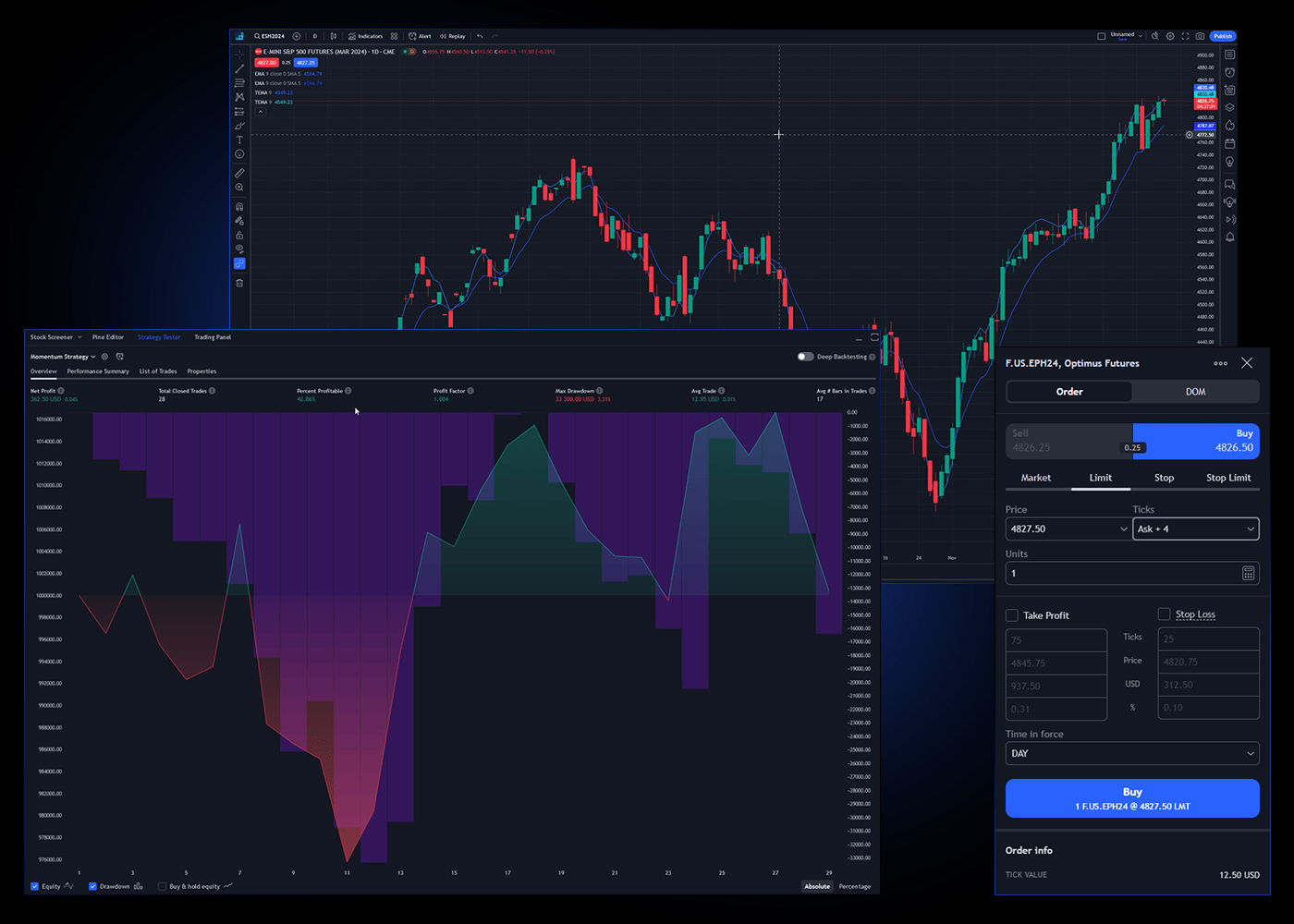The width and height of the screenshot is (1294, 924).
Task: Click the Publish button
Action: coord(1223,36)
